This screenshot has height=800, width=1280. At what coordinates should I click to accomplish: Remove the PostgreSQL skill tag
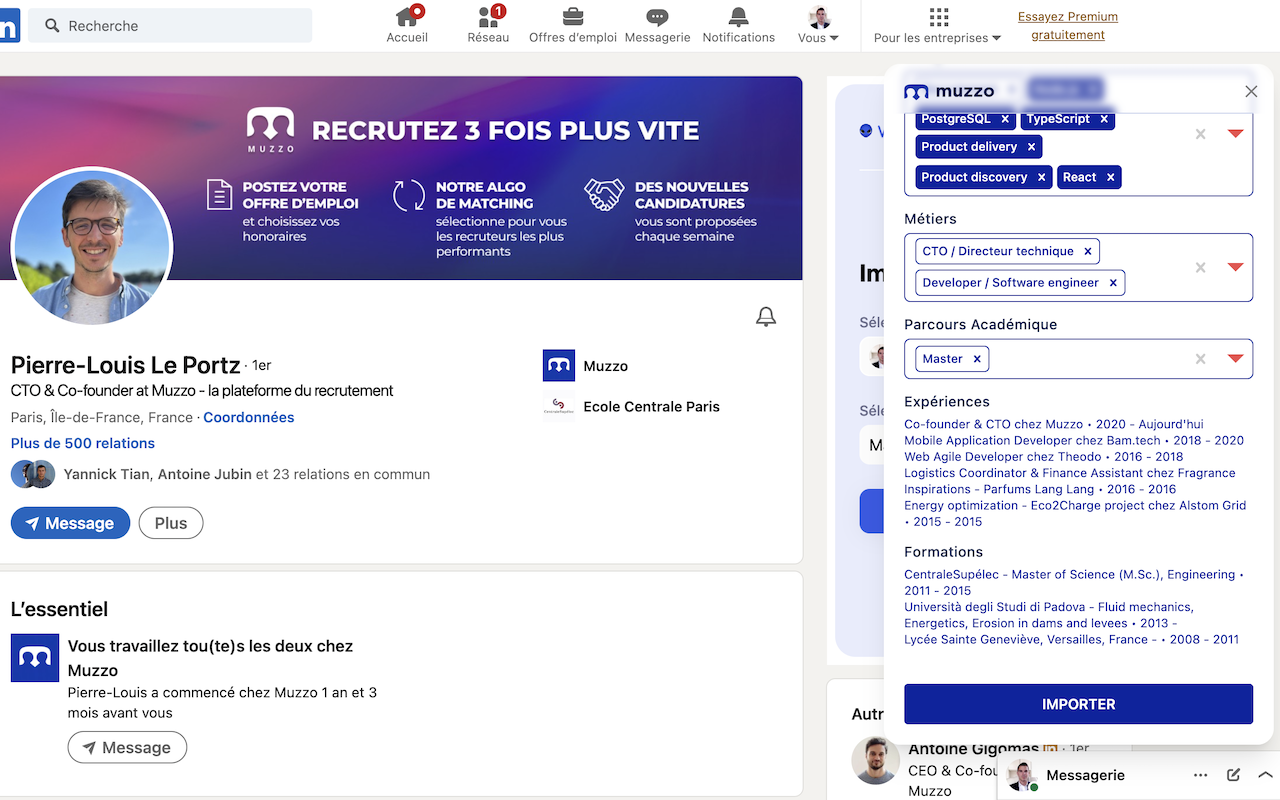coord(1005,119)
